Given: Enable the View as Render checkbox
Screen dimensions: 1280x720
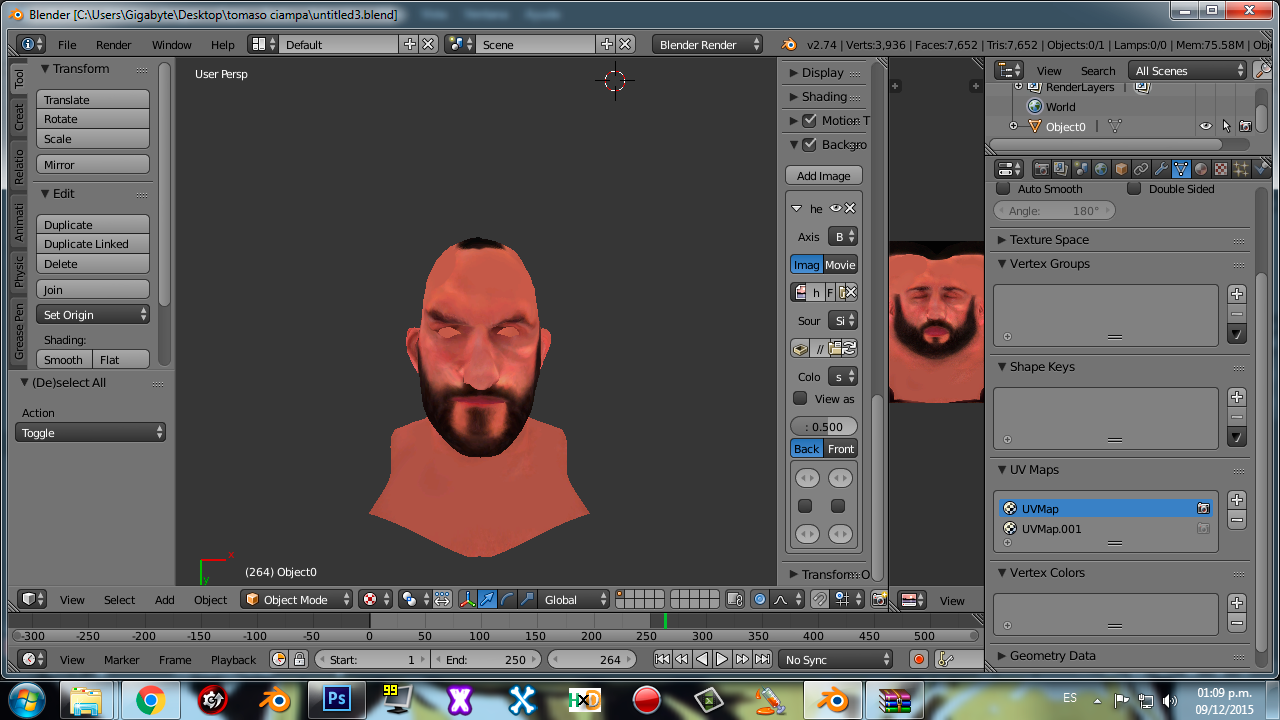Looking at the screenshot, I should [x=800, y=398].
